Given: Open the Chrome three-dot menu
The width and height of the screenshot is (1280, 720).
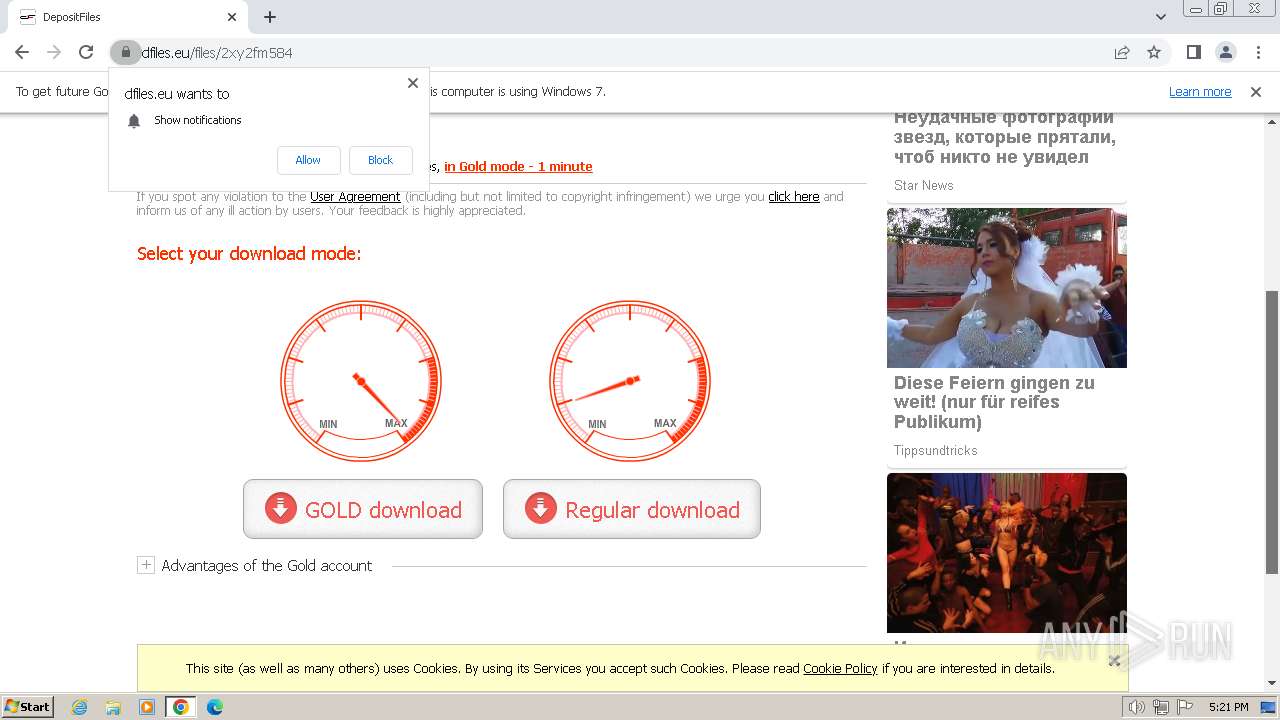Looking at the screenshot, I should pyautogui.click(x=1257, y=52).
